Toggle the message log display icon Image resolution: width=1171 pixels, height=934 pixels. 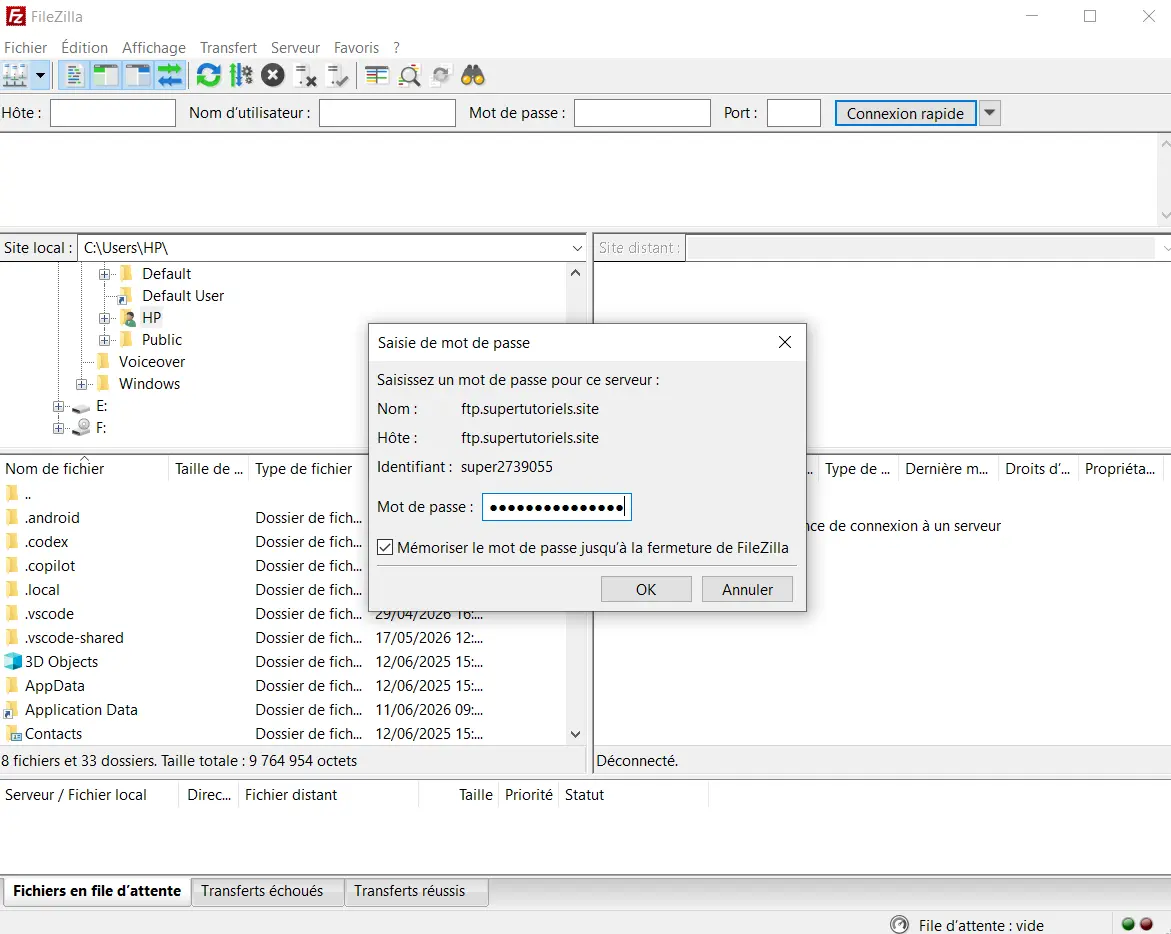click(x=74, y=75)
